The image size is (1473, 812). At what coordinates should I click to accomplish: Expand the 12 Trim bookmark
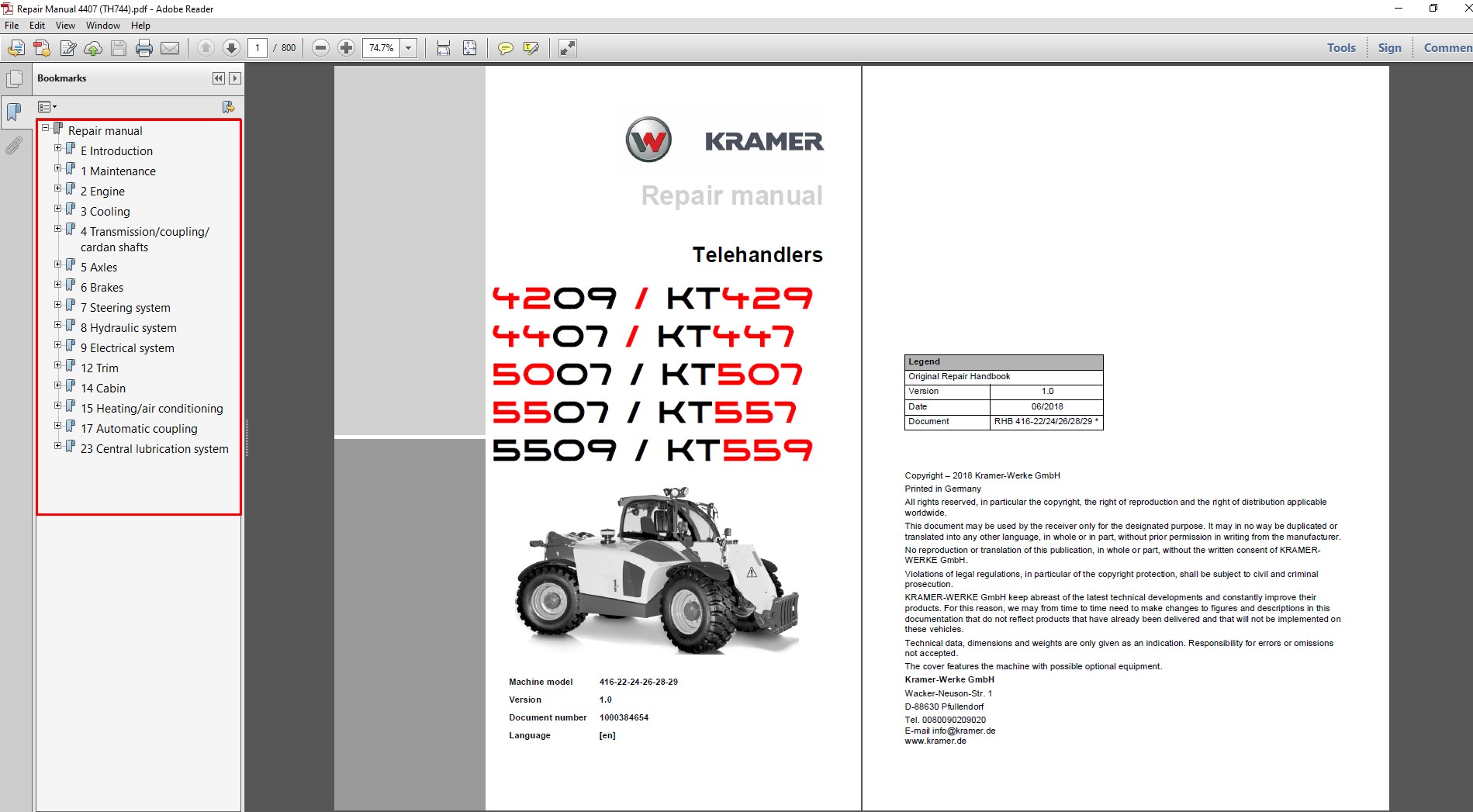pyautogui.click(x=58, y=365)
